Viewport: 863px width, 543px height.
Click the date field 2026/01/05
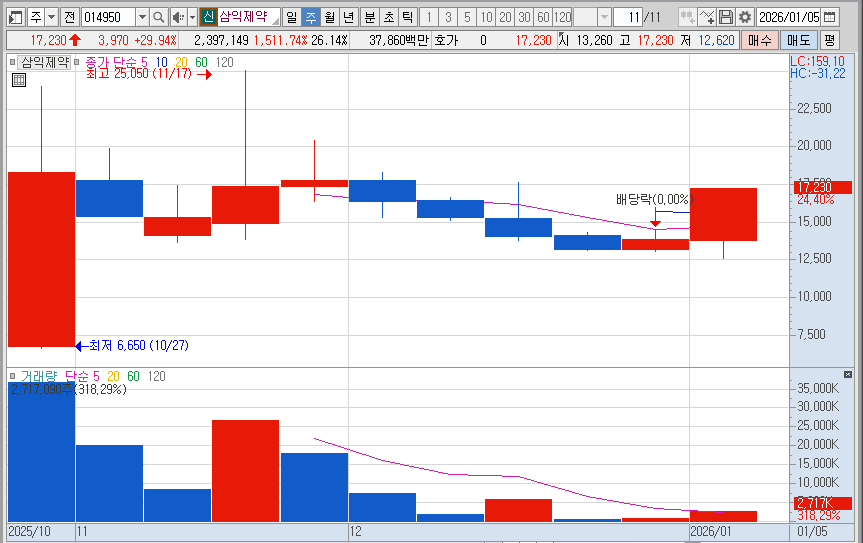pyautogui.click(x=789, y=18)
